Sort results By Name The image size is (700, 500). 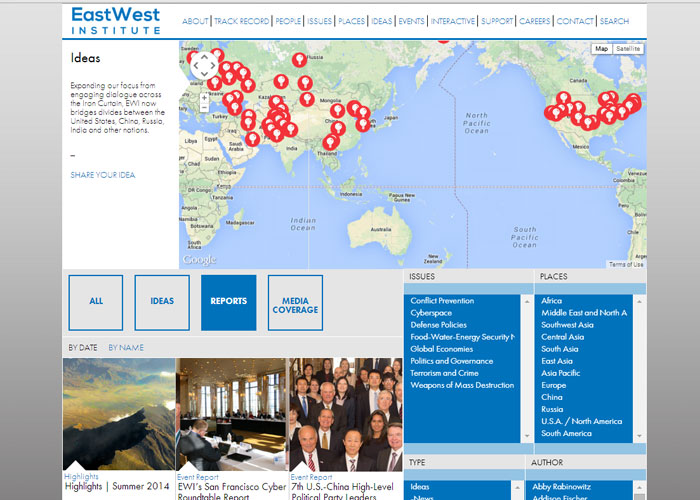(x=126, y=348)
